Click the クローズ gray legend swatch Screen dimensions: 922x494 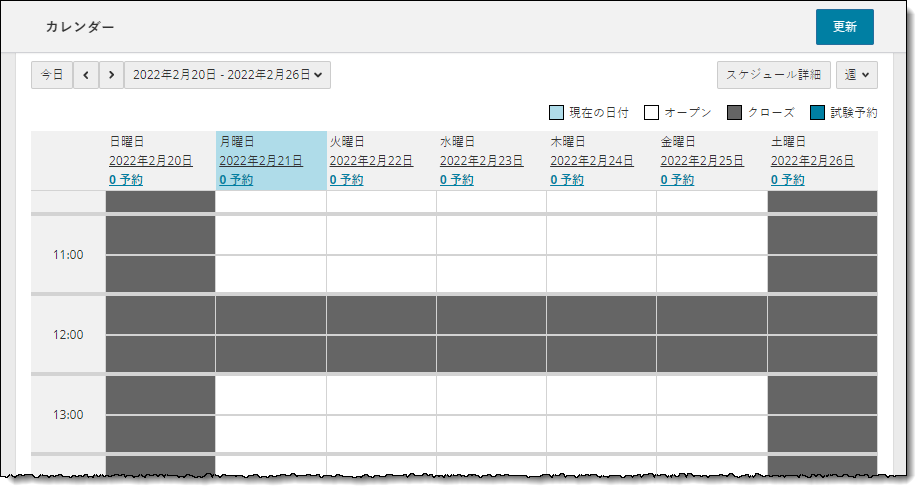(x=734, y=112)
